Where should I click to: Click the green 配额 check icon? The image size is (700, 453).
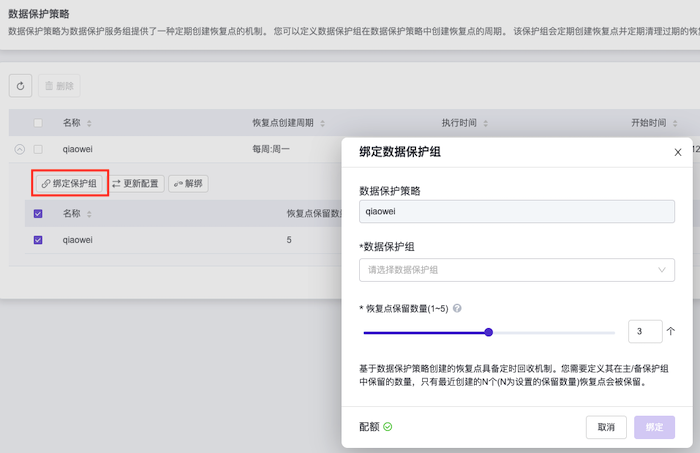388,427
